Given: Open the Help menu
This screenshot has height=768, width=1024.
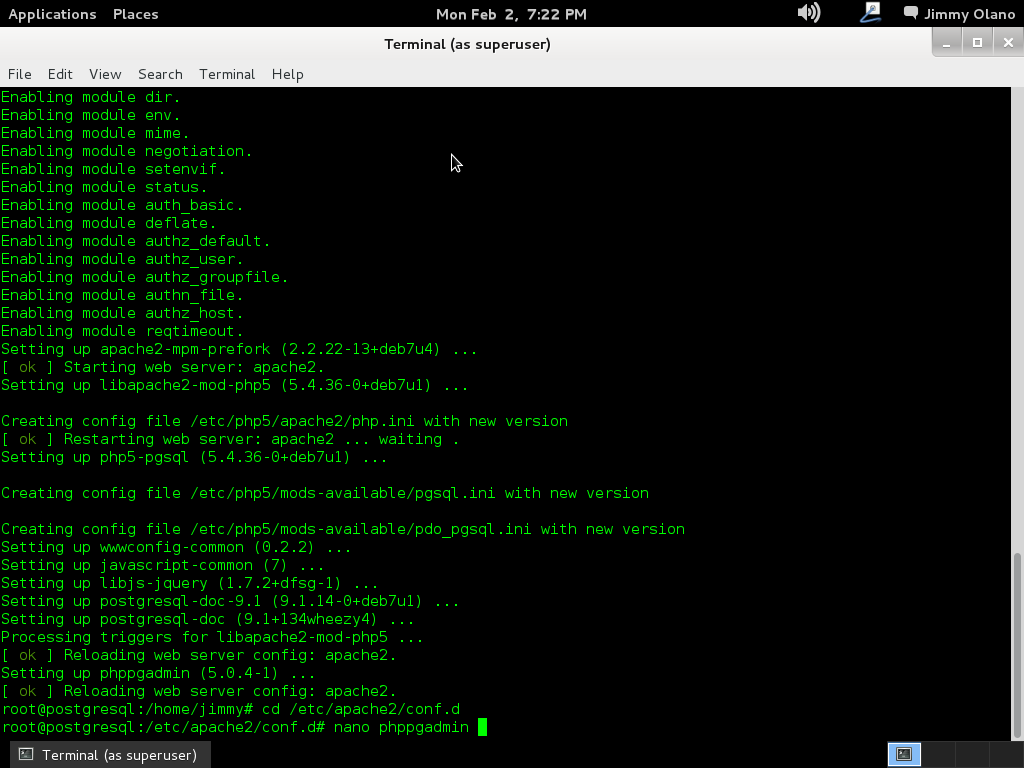Looking at the screenshot, I should pos(287,74).
